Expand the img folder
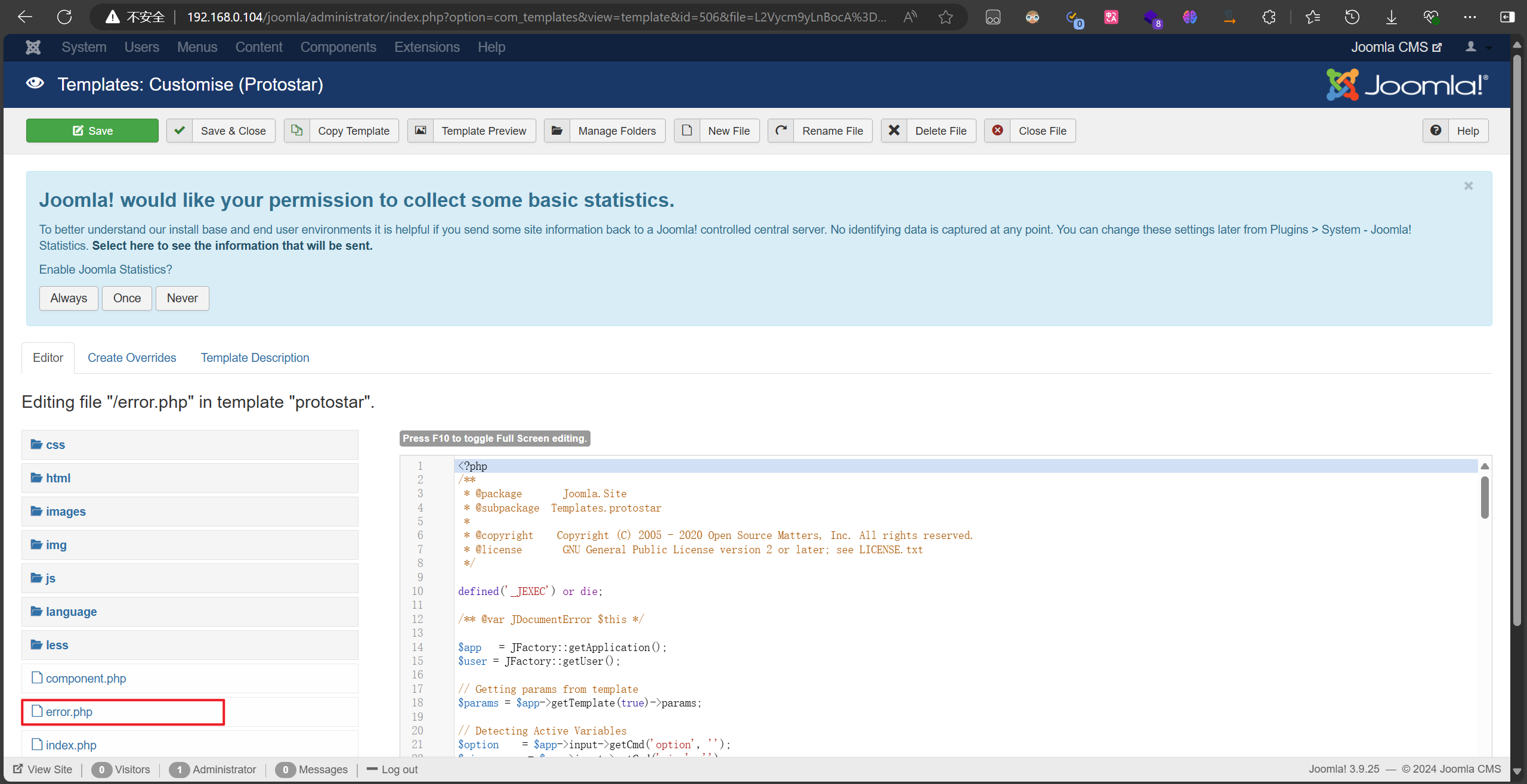The image size is (1527, 784). (x=190, y=545)
